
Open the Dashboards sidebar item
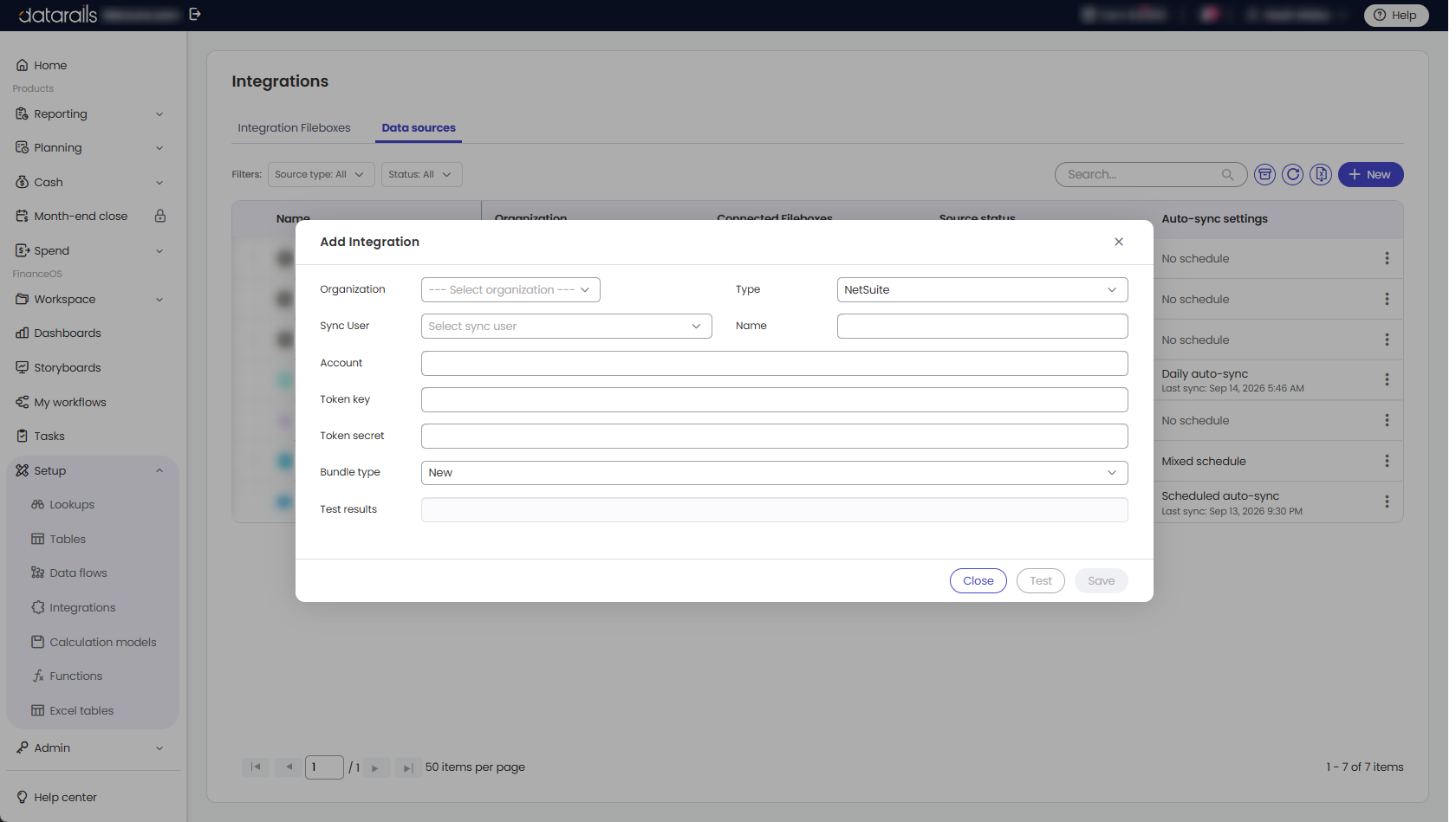[68, 333]
